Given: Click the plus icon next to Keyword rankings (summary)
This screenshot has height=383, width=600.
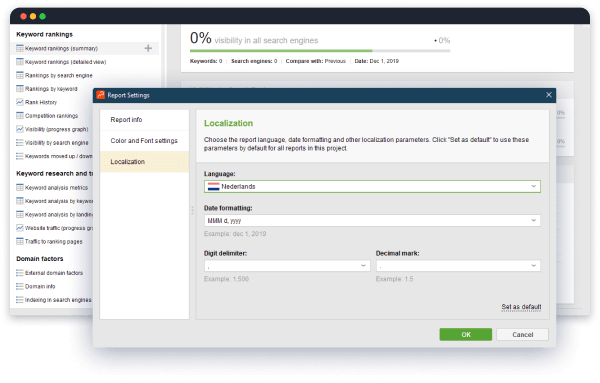Looking at the screenshot, I should pyautogui.click(x=148, y=48).
